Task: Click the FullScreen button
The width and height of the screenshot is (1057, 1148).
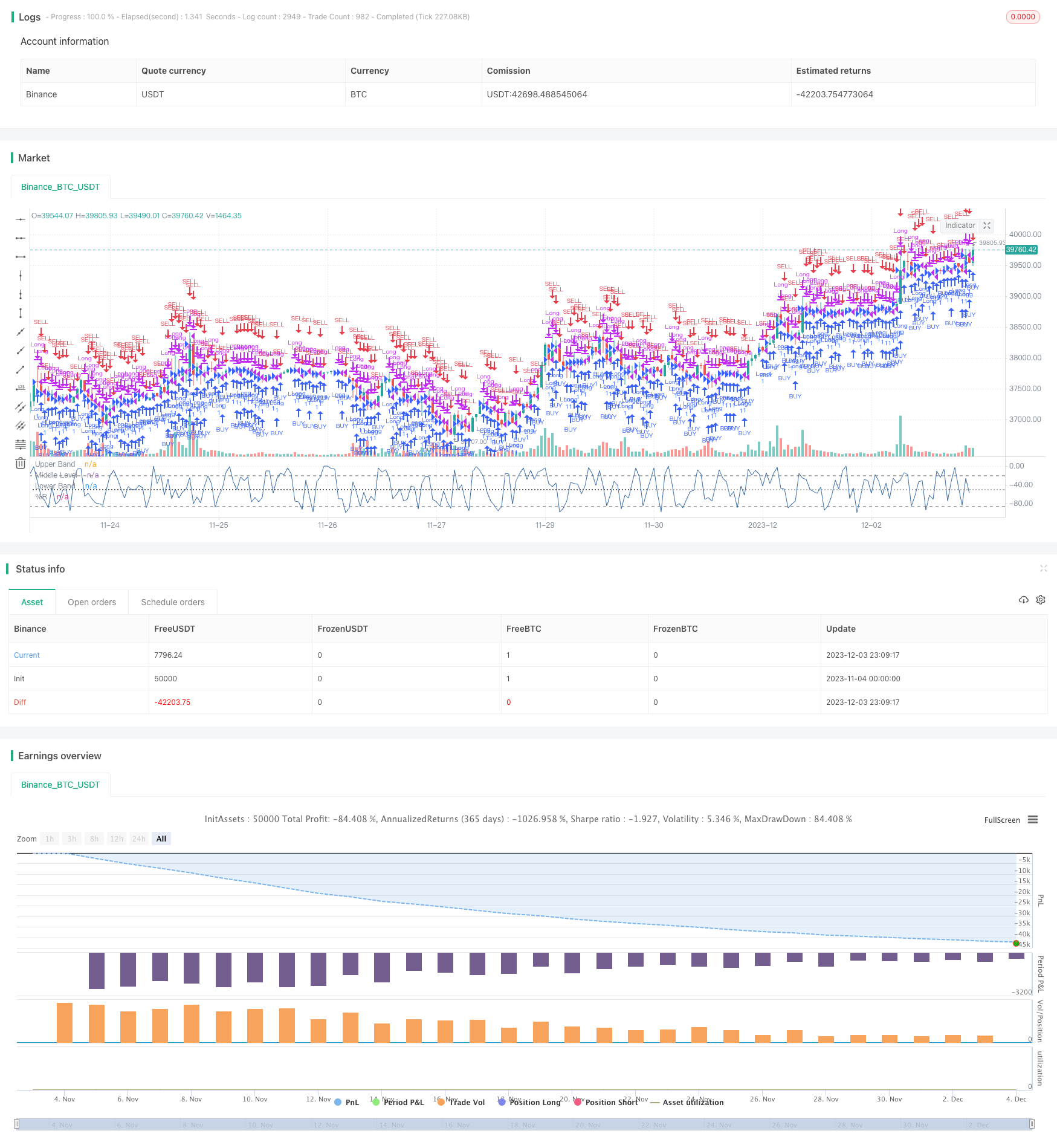Action: pos(1001,820)
